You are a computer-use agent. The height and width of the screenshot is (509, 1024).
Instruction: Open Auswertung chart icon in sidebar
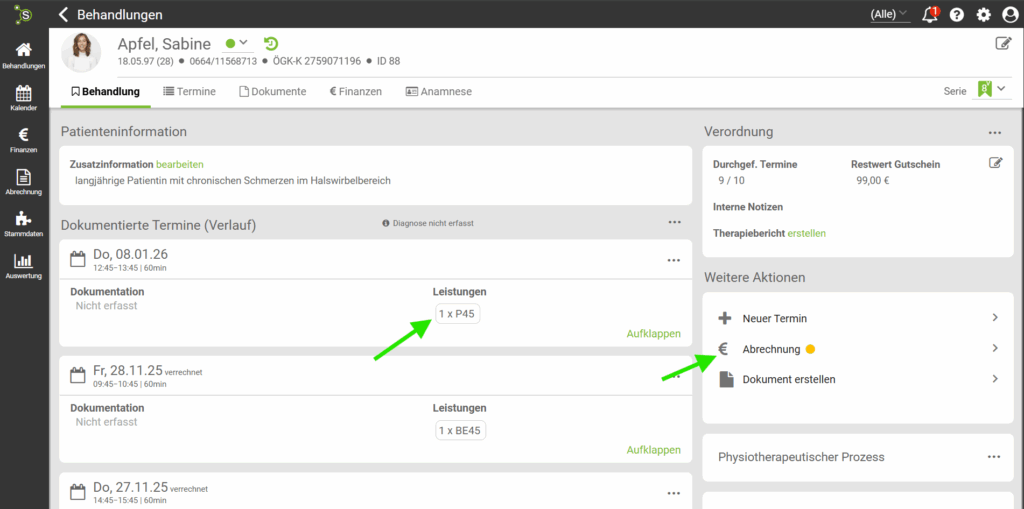coord(24,265)
